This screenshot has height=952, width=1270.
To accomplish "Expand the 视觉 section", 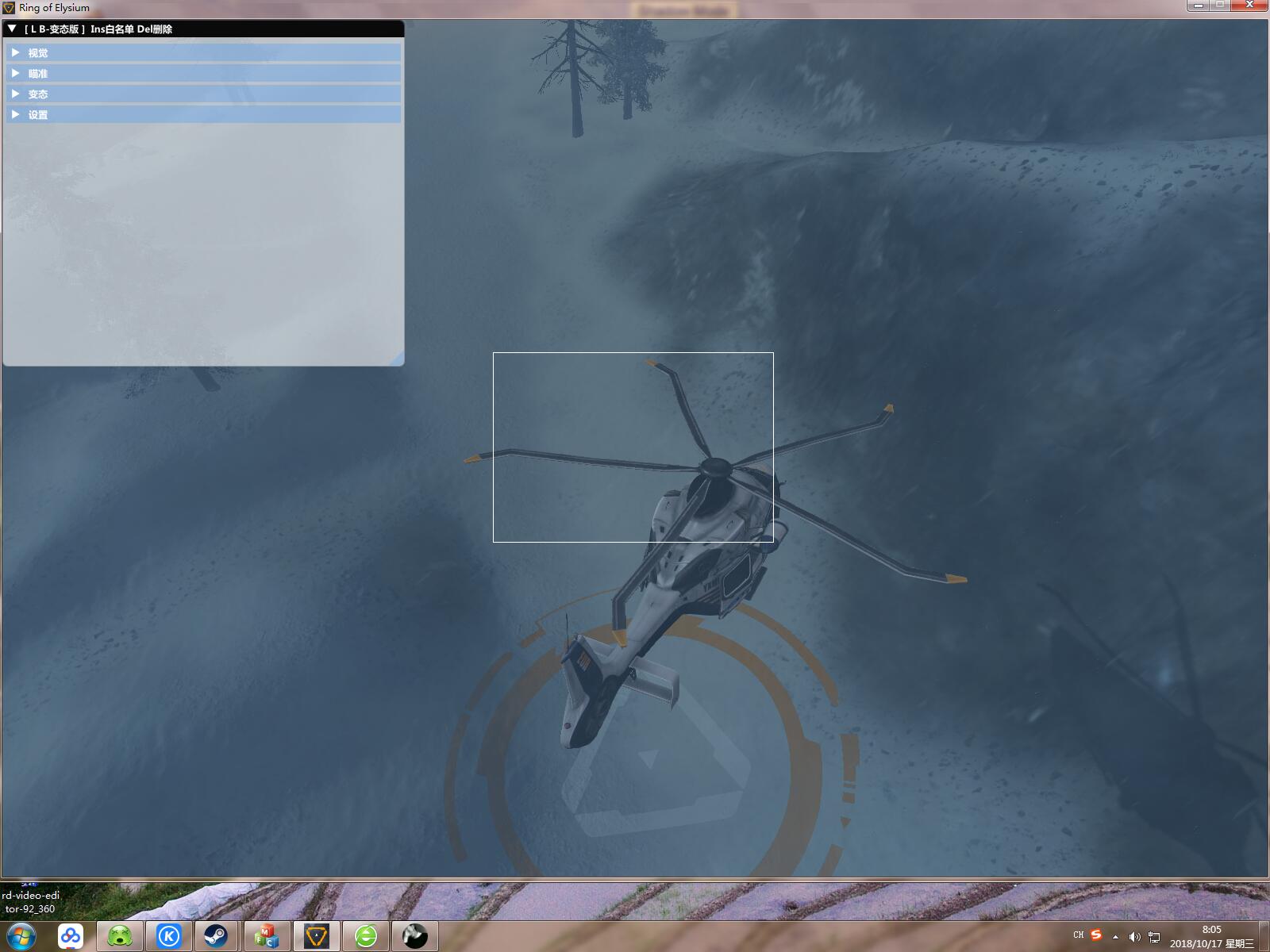I will (x=203, y=53).
